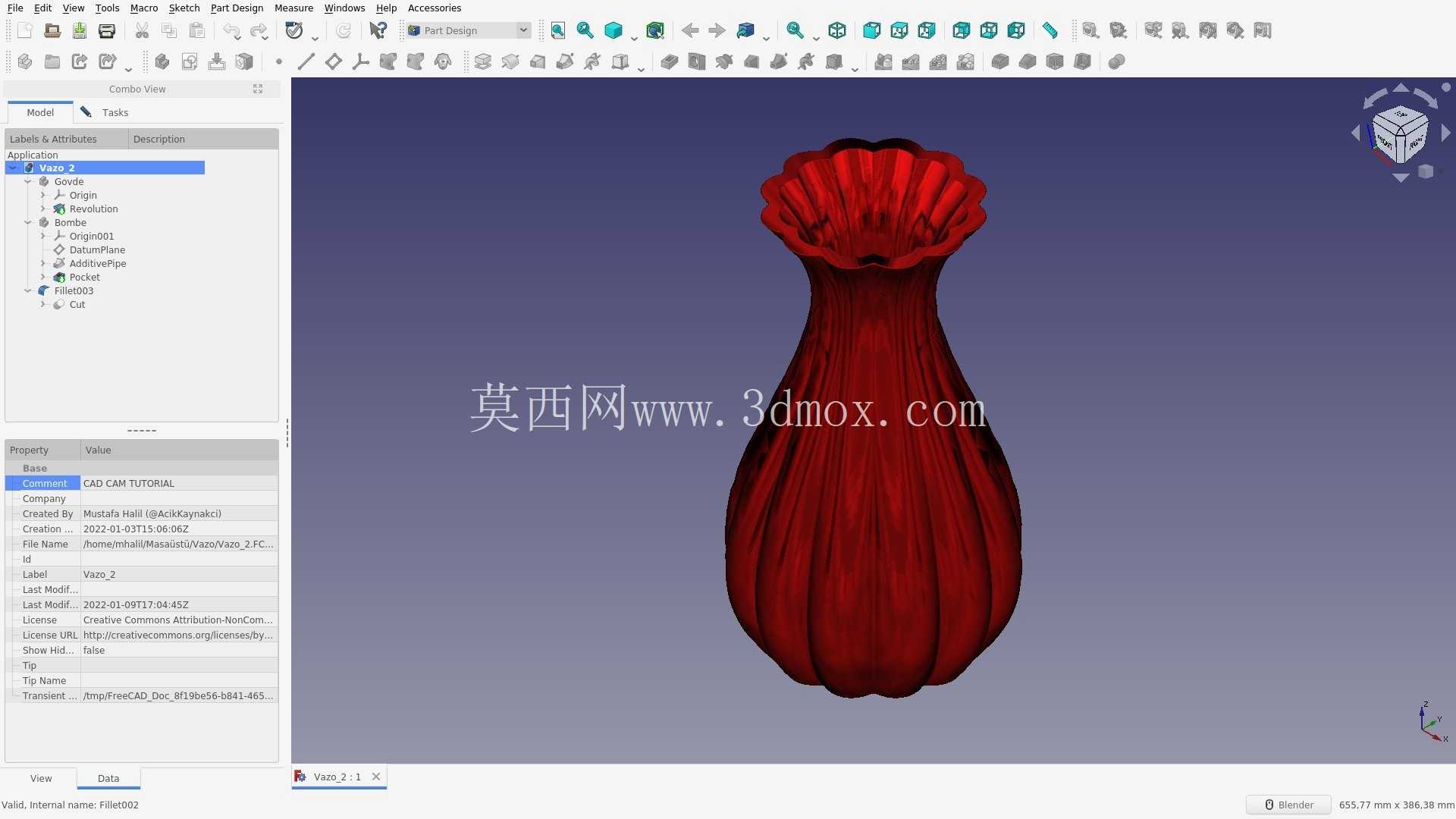Collapse the Govde body node
The image size is (1456, 819).
tap(28, 181)
